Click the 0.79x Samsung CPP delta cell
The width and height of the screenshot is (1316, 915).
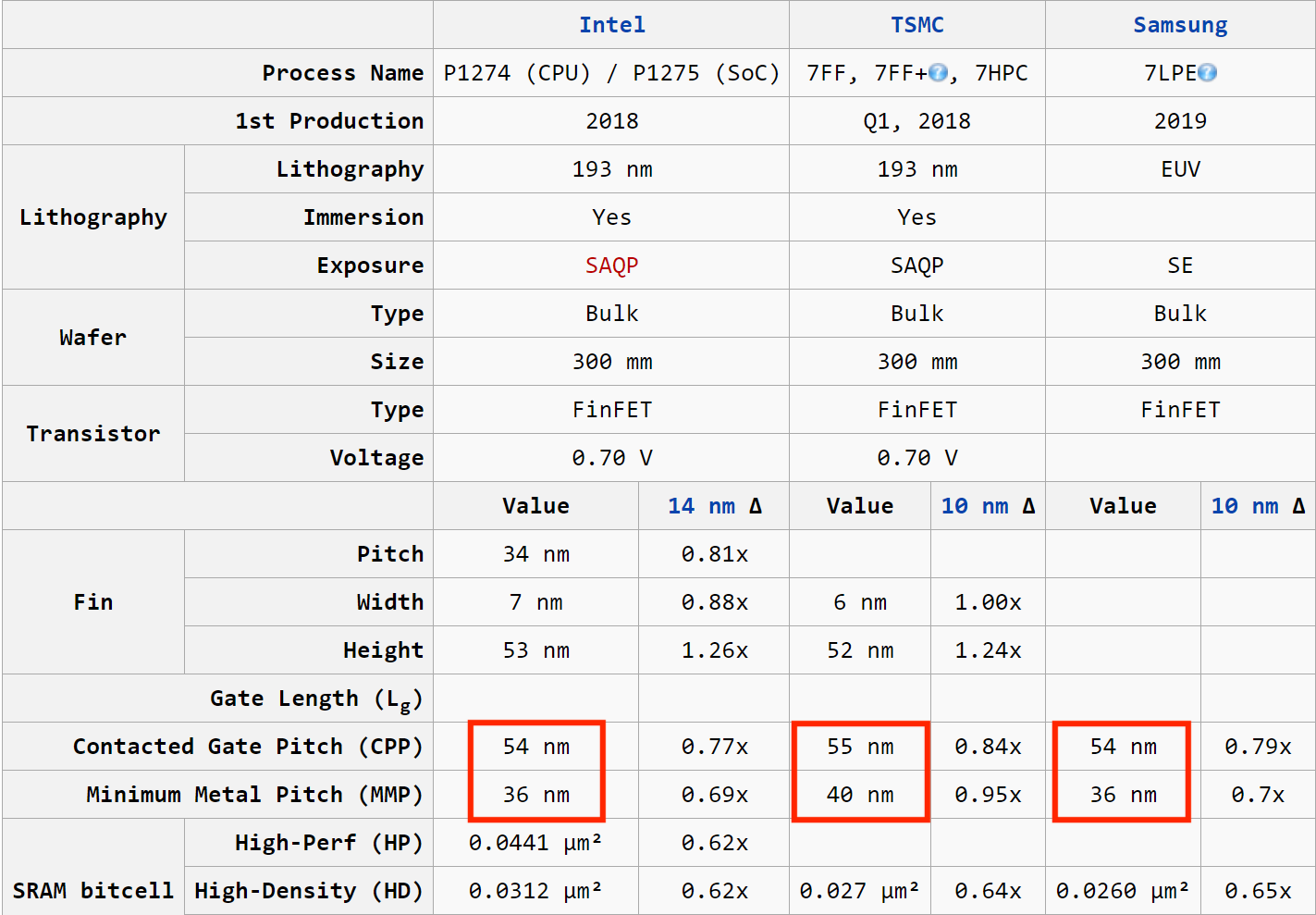[x=1258, y=747]
